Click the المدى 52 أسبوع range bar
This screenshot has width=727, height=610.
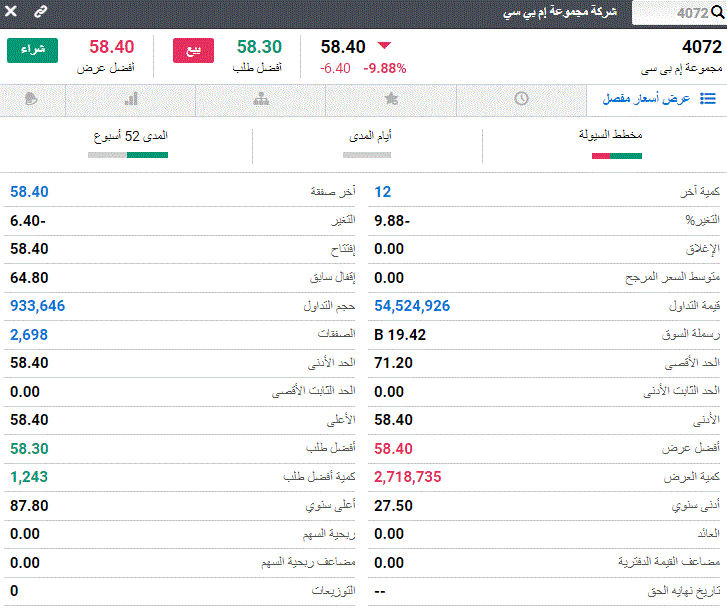pyautogui.click(x=128, y=155)
